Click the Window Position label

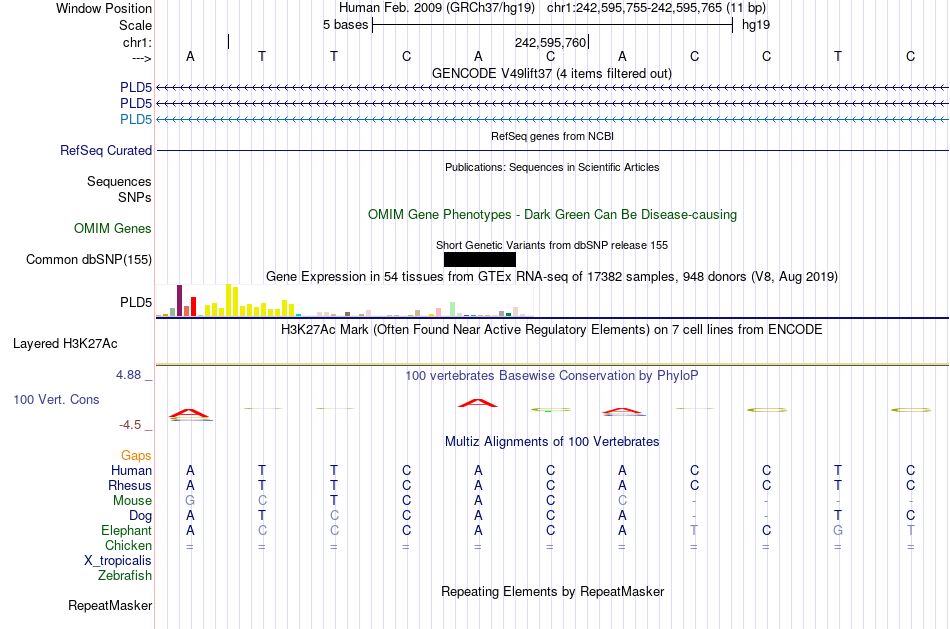[104, 8]
